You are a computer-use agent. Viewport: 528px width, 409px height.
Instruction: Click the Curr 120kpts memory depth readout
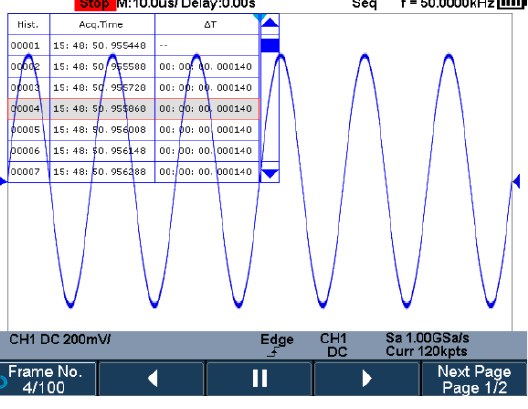(x=426, y=351)
